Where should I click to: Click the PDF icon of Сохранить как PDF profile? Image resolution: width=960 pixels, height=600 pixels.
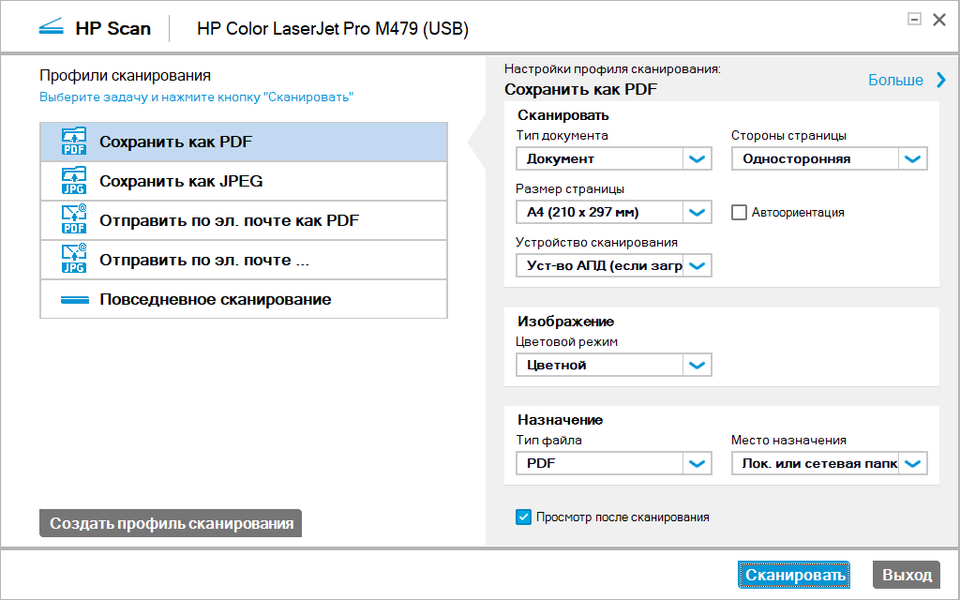[74, 141]
